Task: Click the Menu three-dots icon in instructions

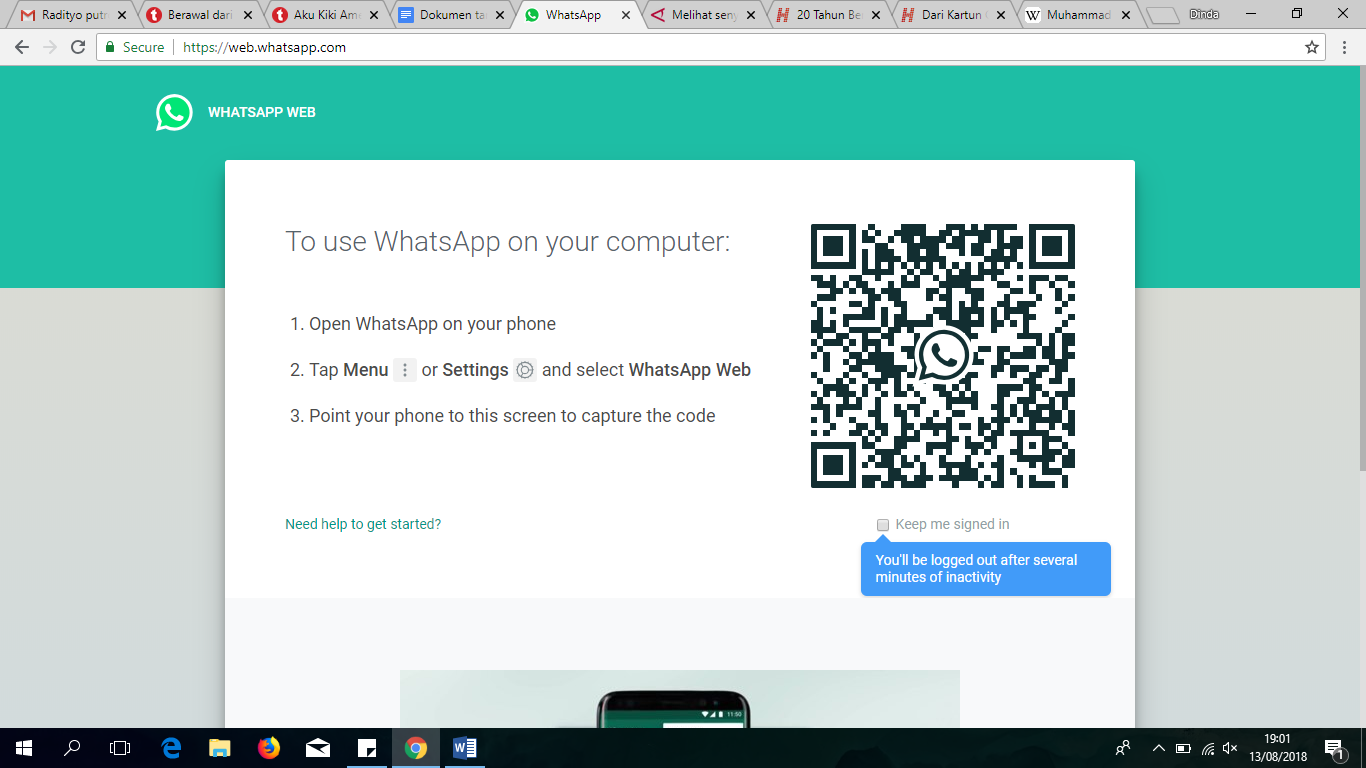Action: 405,370
